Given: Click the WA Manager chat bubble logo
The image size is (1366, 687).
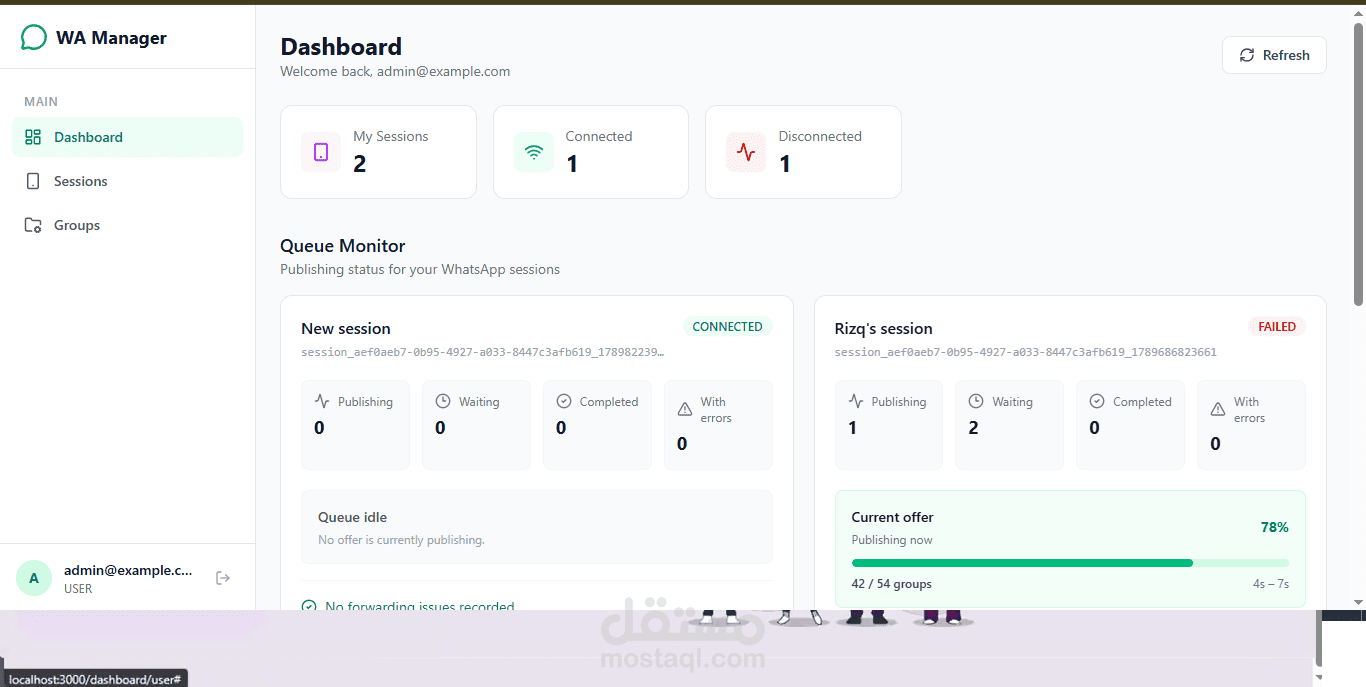Looking at the screenshot, I should (x=34, y=37).
